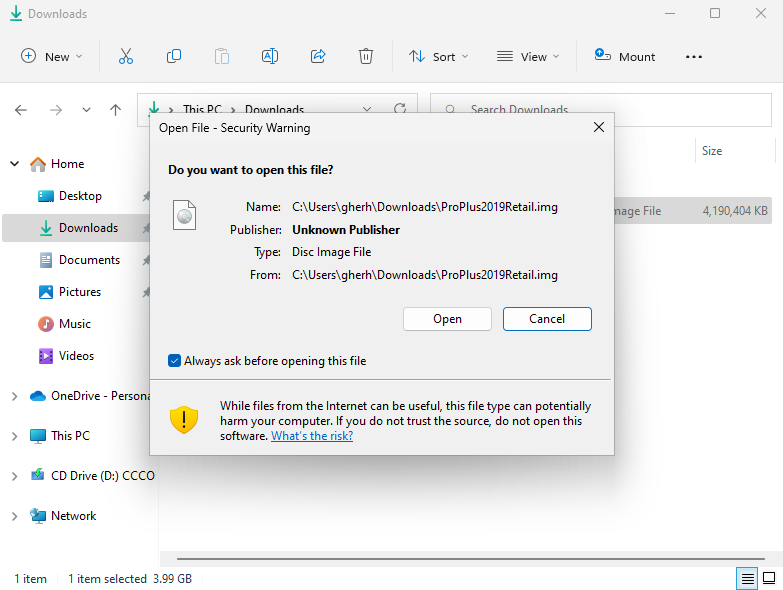Click the Delete trash icon
The height and width of the screenshot is (590, 783).
coord(366,57)
